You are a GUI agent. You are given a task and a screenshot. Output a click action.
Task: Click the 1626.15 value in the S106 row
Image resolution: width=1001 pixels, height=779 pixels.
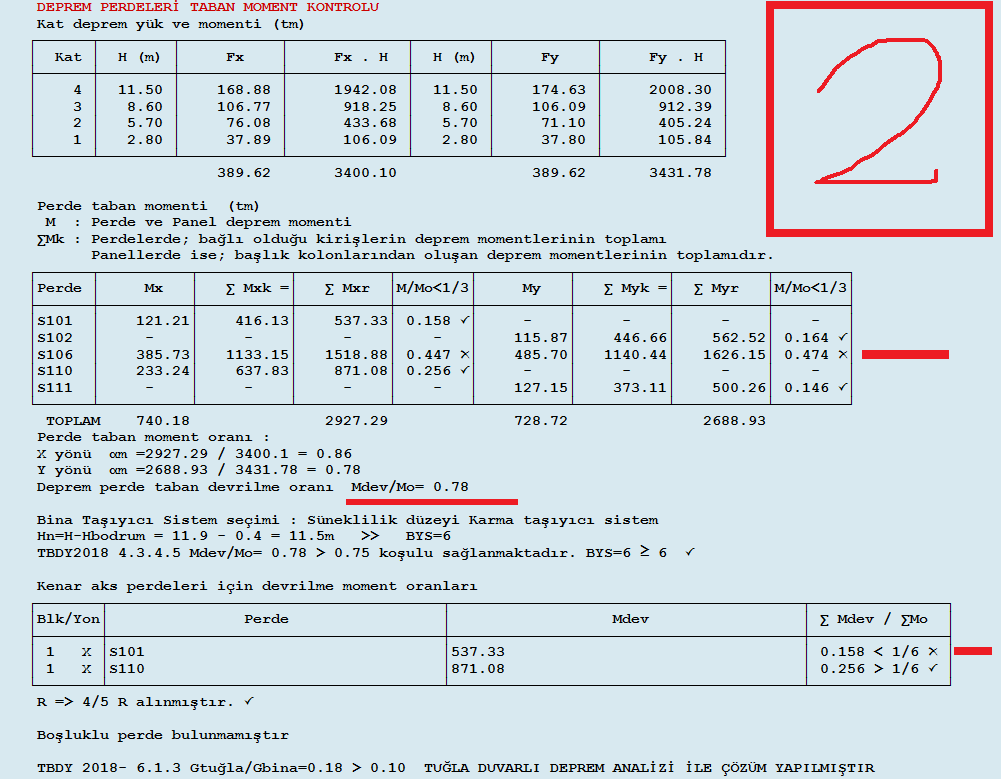click(739, 354)
